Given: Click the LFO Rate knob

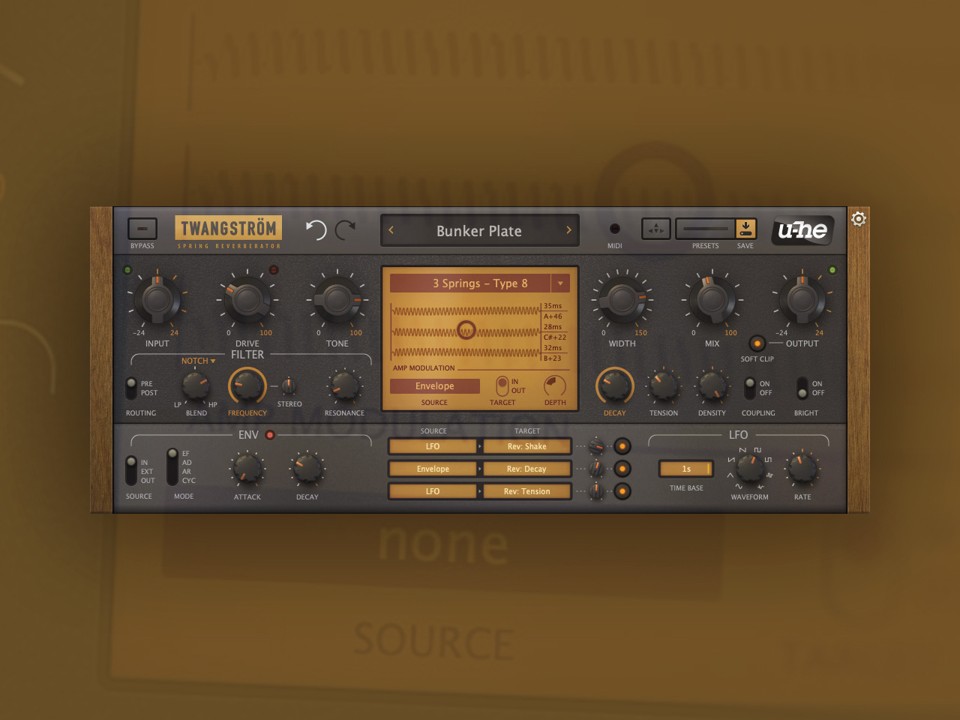Looking at the screenshot, I should [802, 470].
